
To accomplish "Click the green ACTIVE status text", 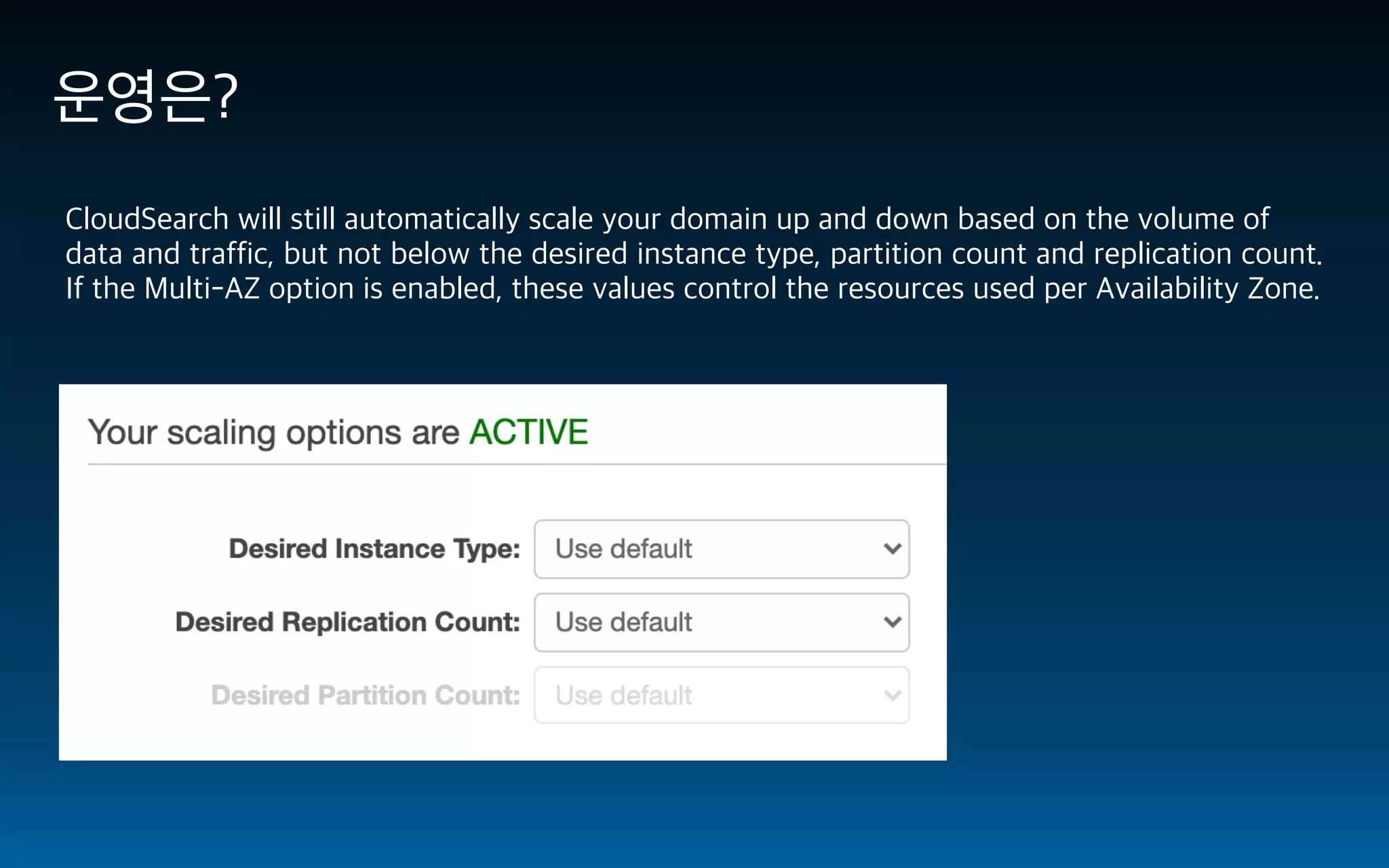I will (528, 433).
